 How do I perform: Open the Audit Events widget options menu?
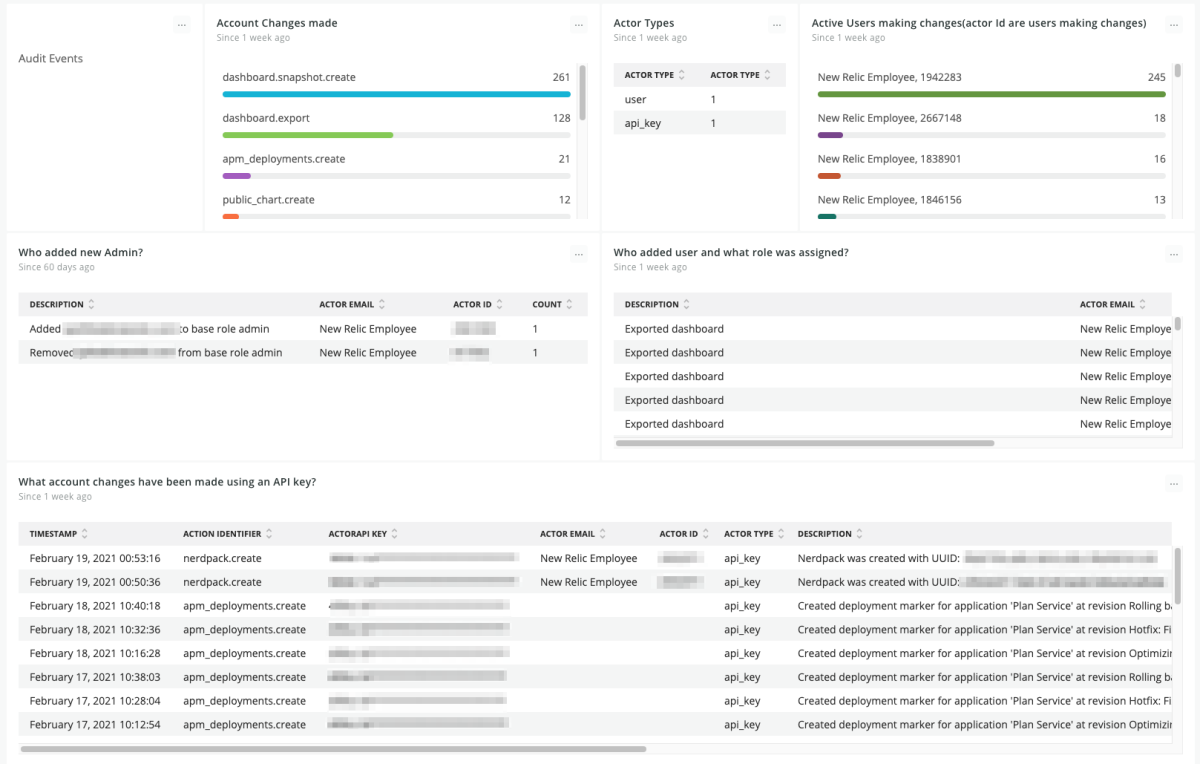click(181, 25)
